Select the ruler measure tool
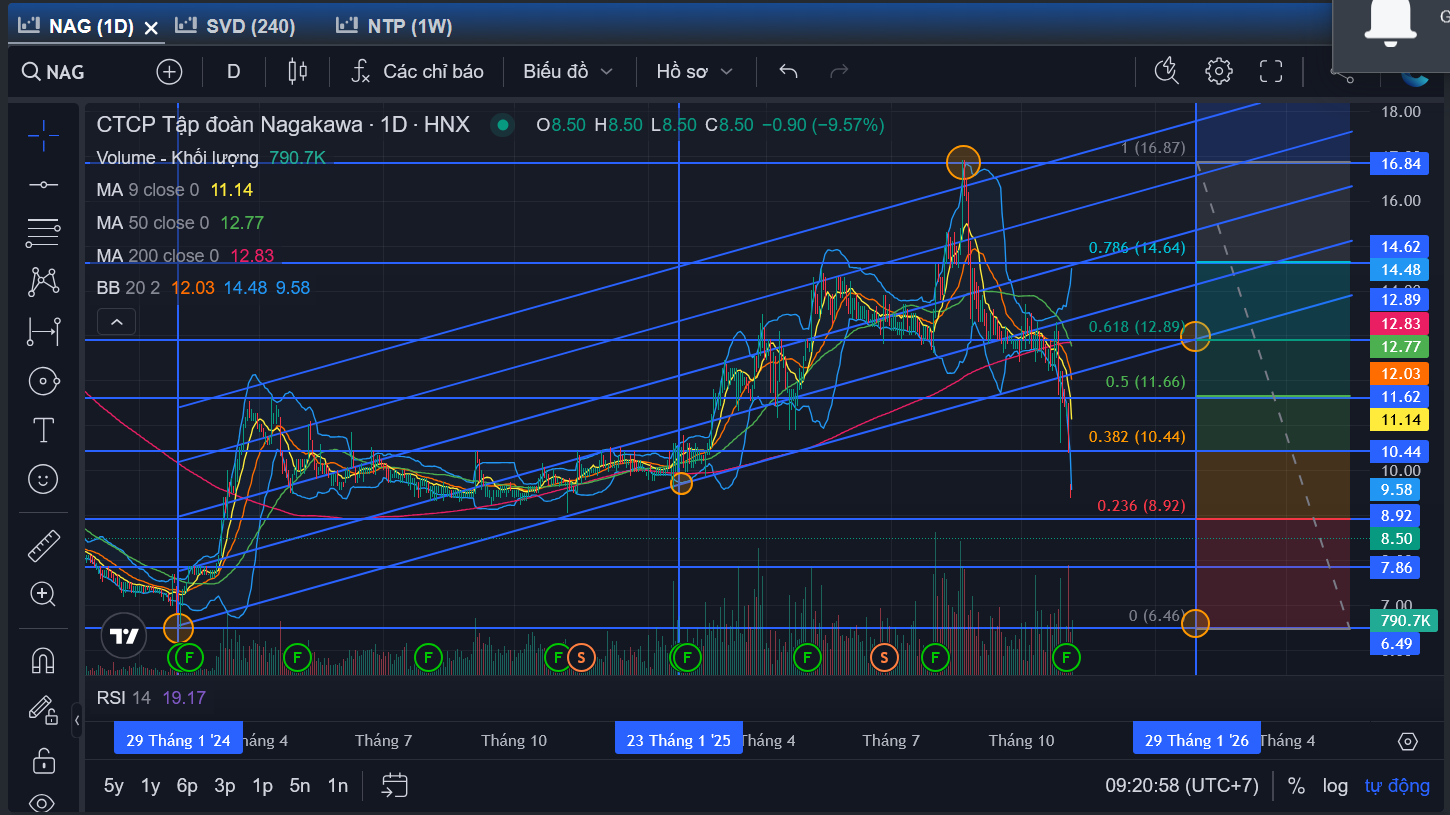The height and width of the screenshot is (815, 1450). pyautogui.click(x=43, y=546)
